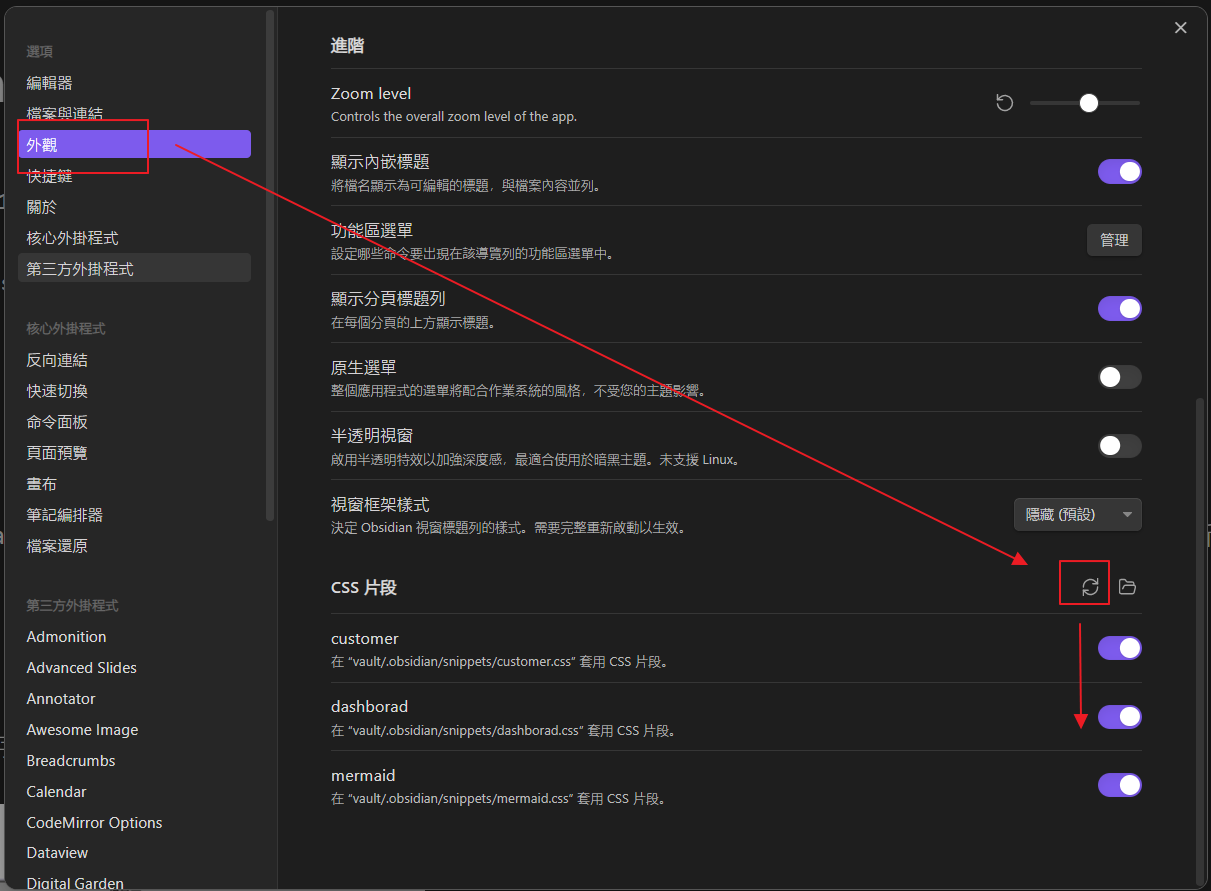Go to 第三方外掛程式 settings

(80, 269)
